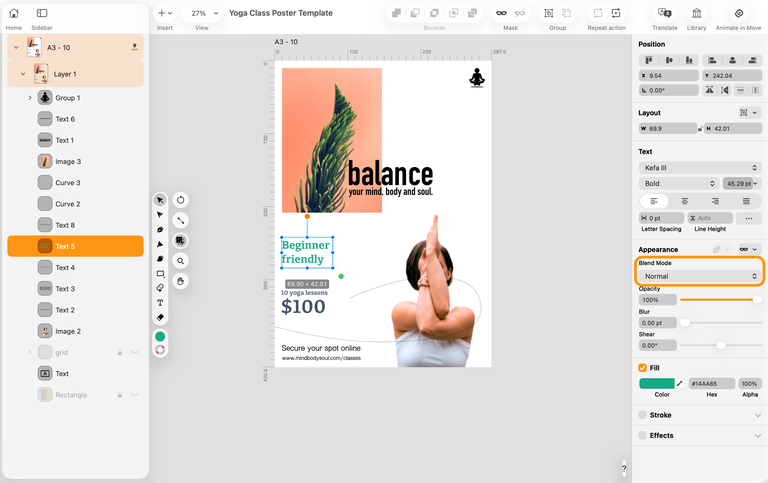The width and height of the screenshot is (768, 483).
Task: Click the Y position field
Action: pos(732,75)
